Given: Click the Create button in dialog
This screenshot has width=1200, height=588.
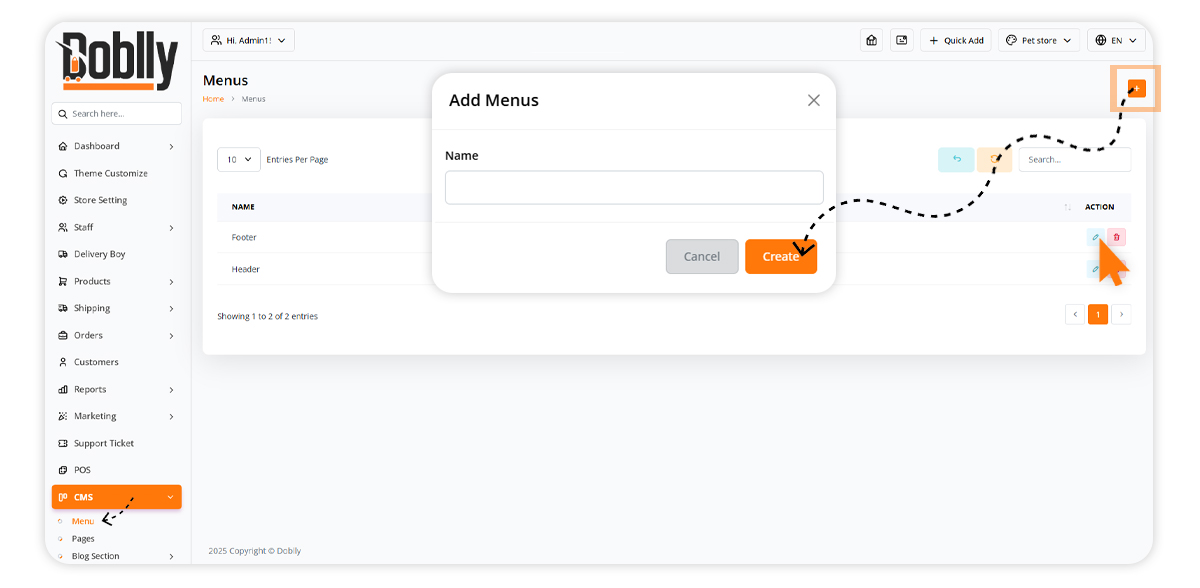Looking at the screenshot, I should [x=781, y=256].
